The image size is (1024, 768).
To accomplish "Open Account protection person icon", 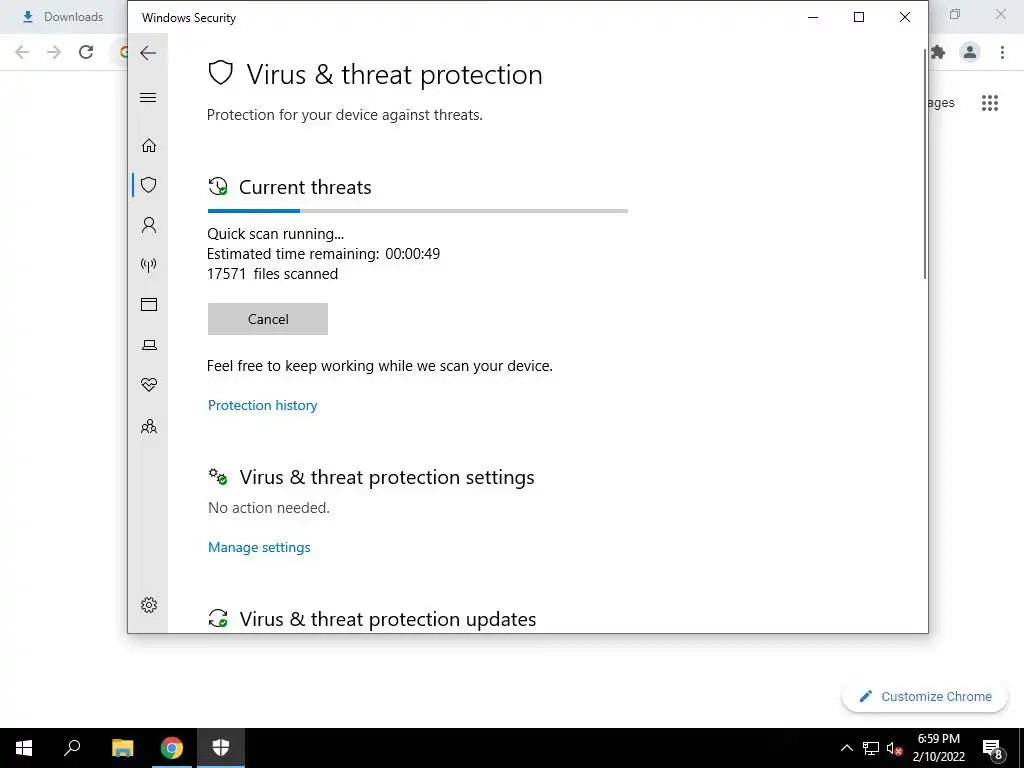I will click(x=149, y=225).
